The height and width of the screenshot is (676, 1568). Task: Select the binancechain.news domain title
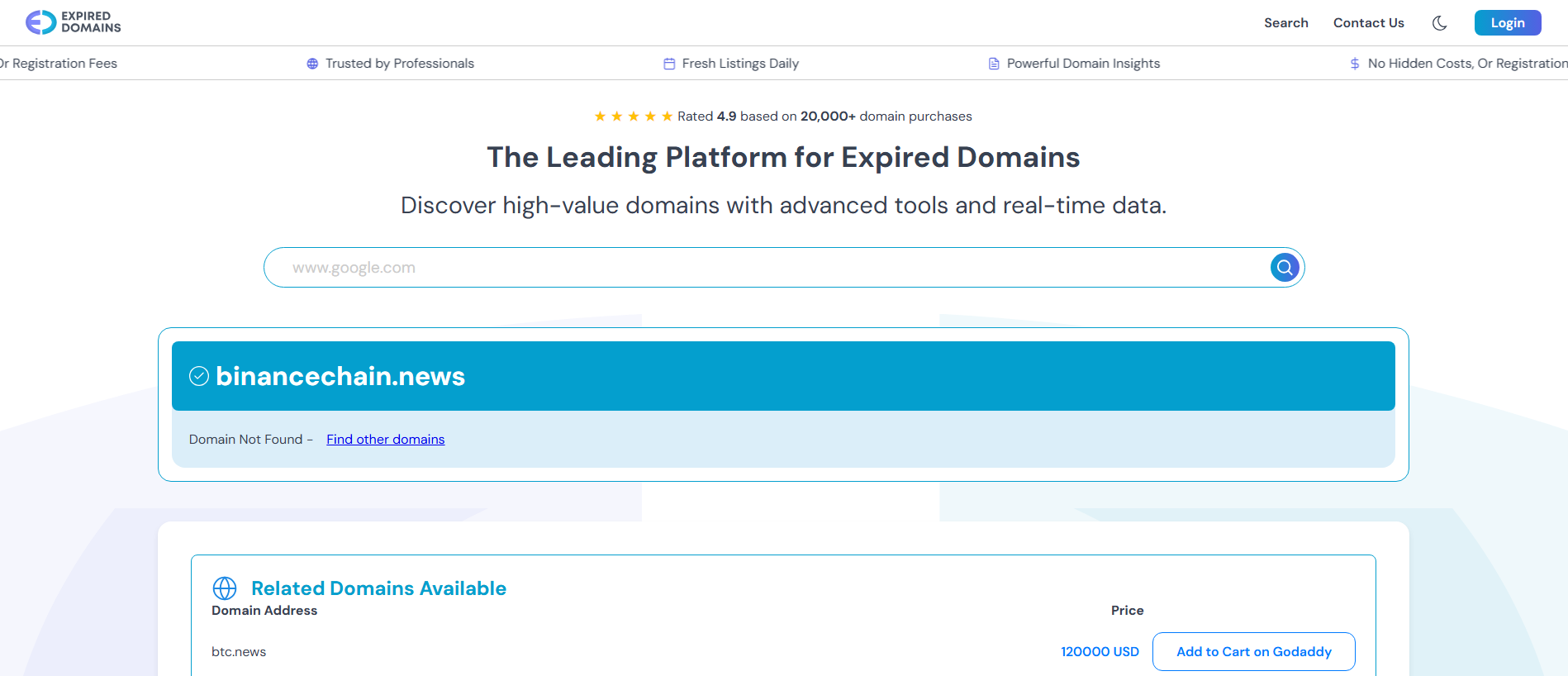tap(340, 376)
